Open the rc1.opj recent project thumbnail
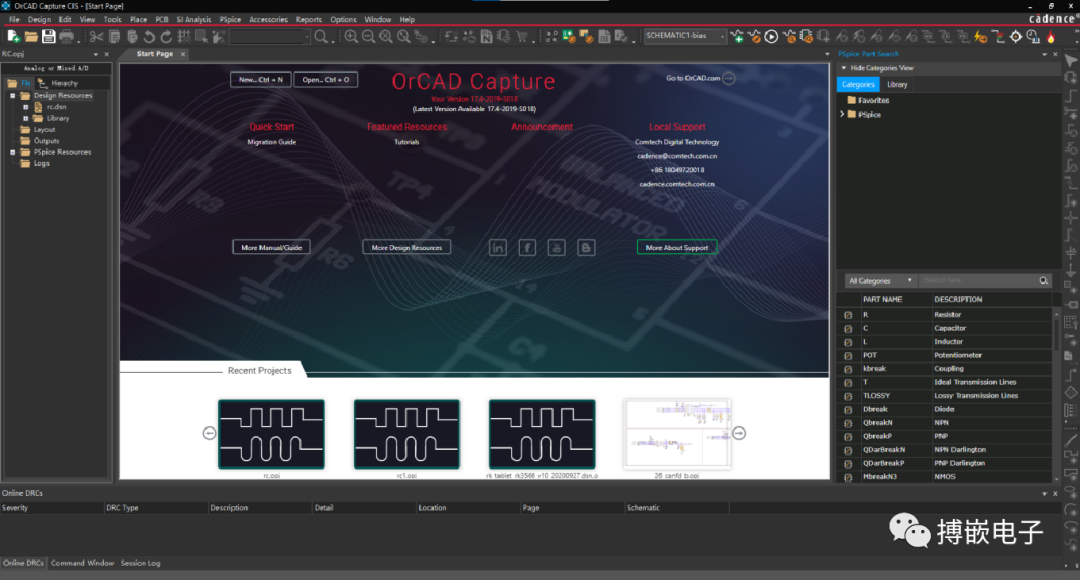The width and height of the screenshot is (1080, 580). tap(406, 435)
